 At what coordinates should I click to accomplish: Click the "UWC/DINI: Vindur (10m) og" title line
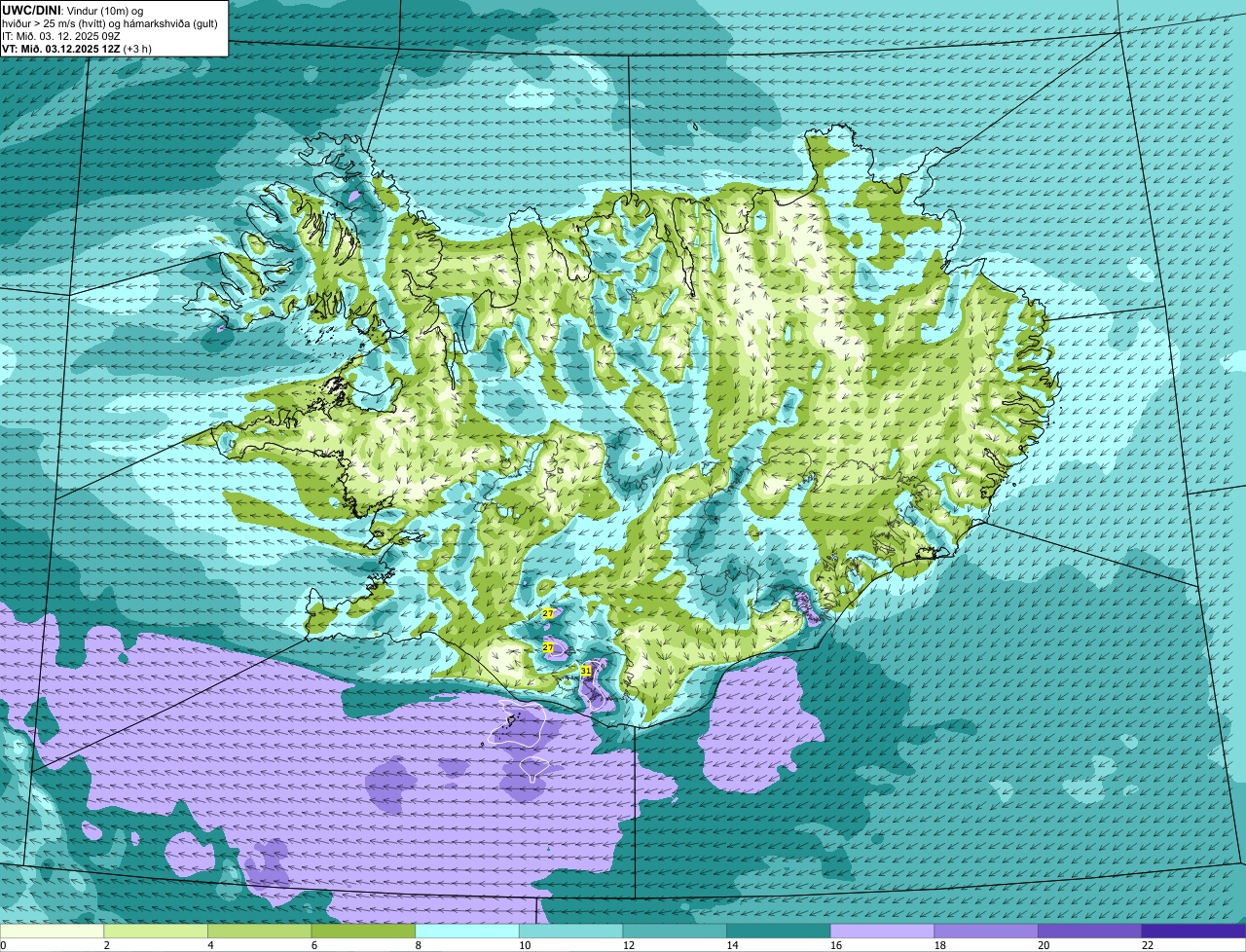74,10
